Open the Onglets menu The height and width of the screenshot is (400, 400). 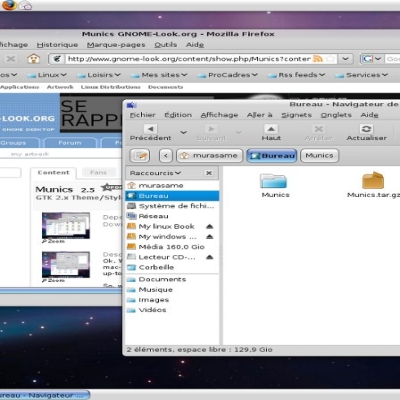tap(336, 115)
